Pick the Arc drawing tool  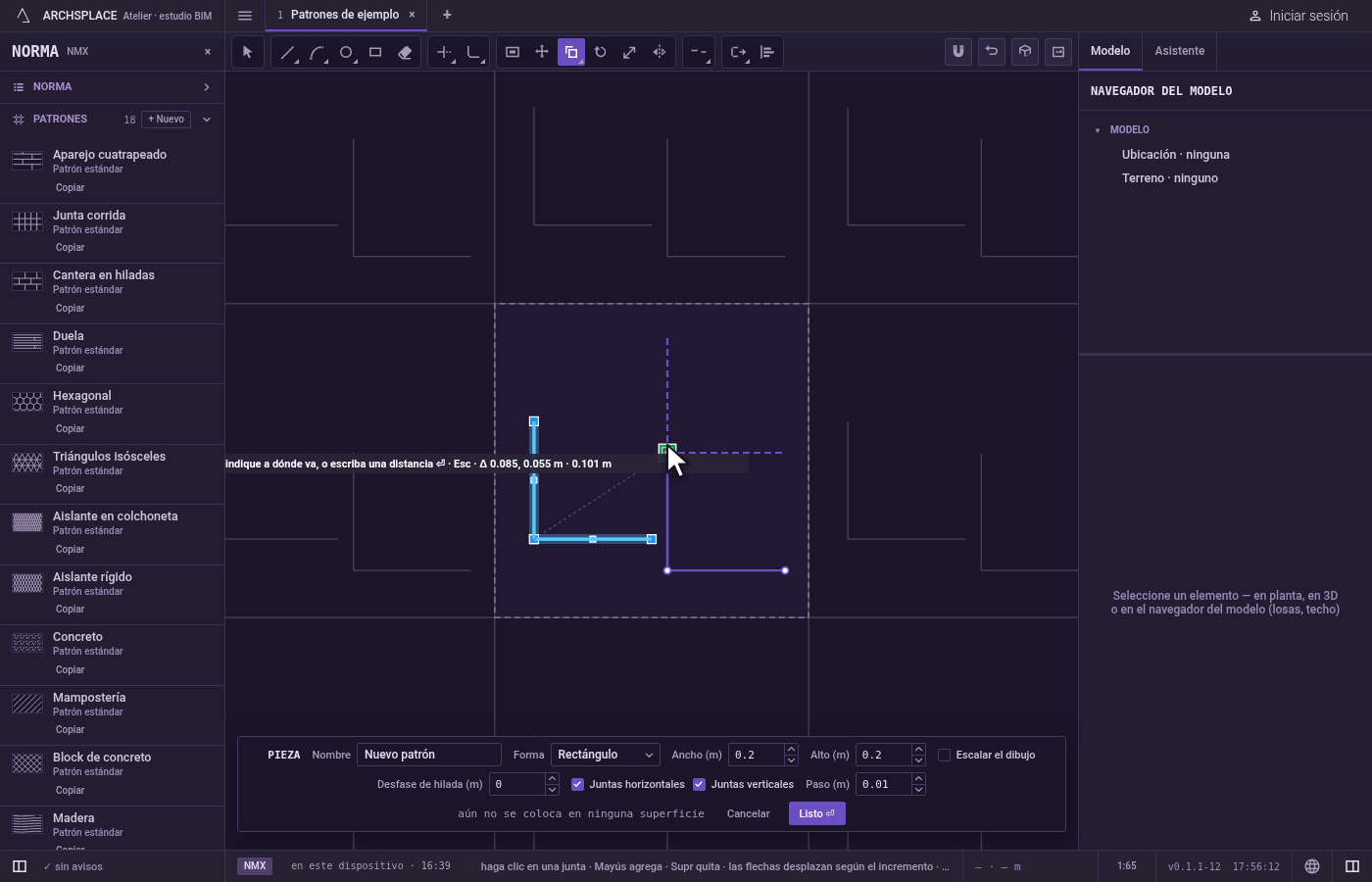click(317, 52)
